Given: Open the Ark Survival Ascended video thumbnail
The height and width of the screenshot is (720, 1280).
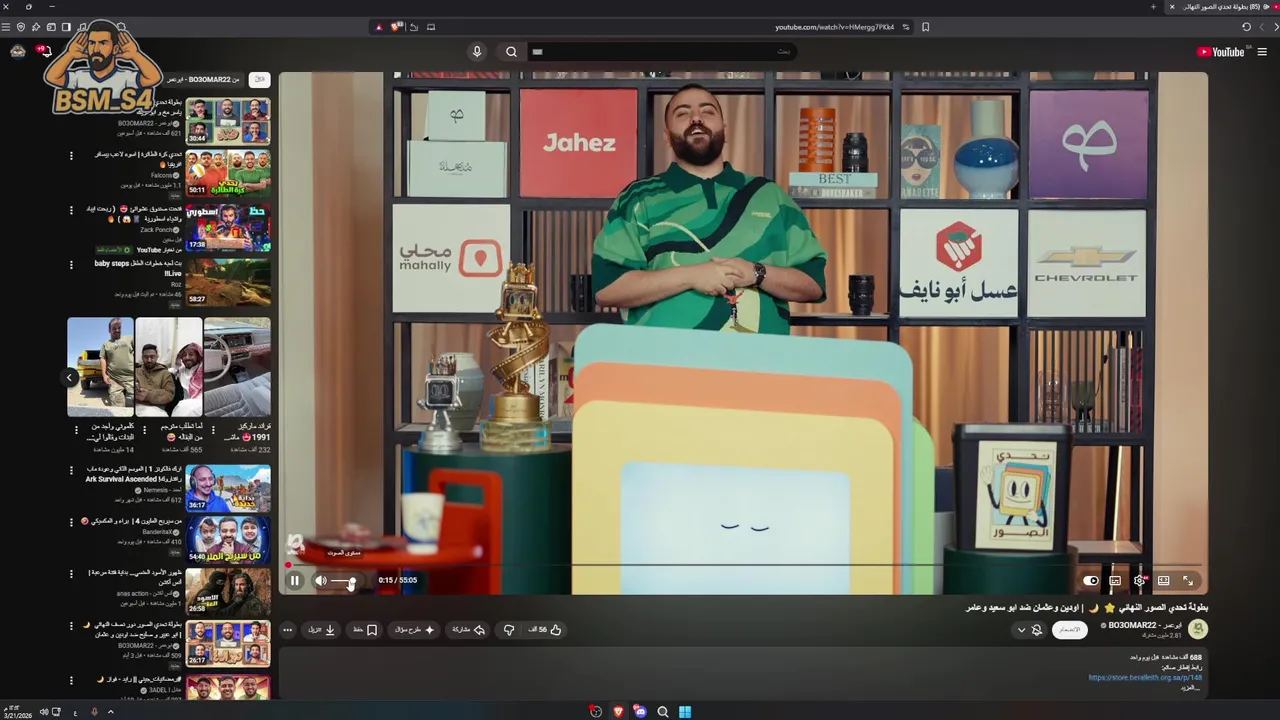Looking at the screenshot, I should (x=228, y=489).
